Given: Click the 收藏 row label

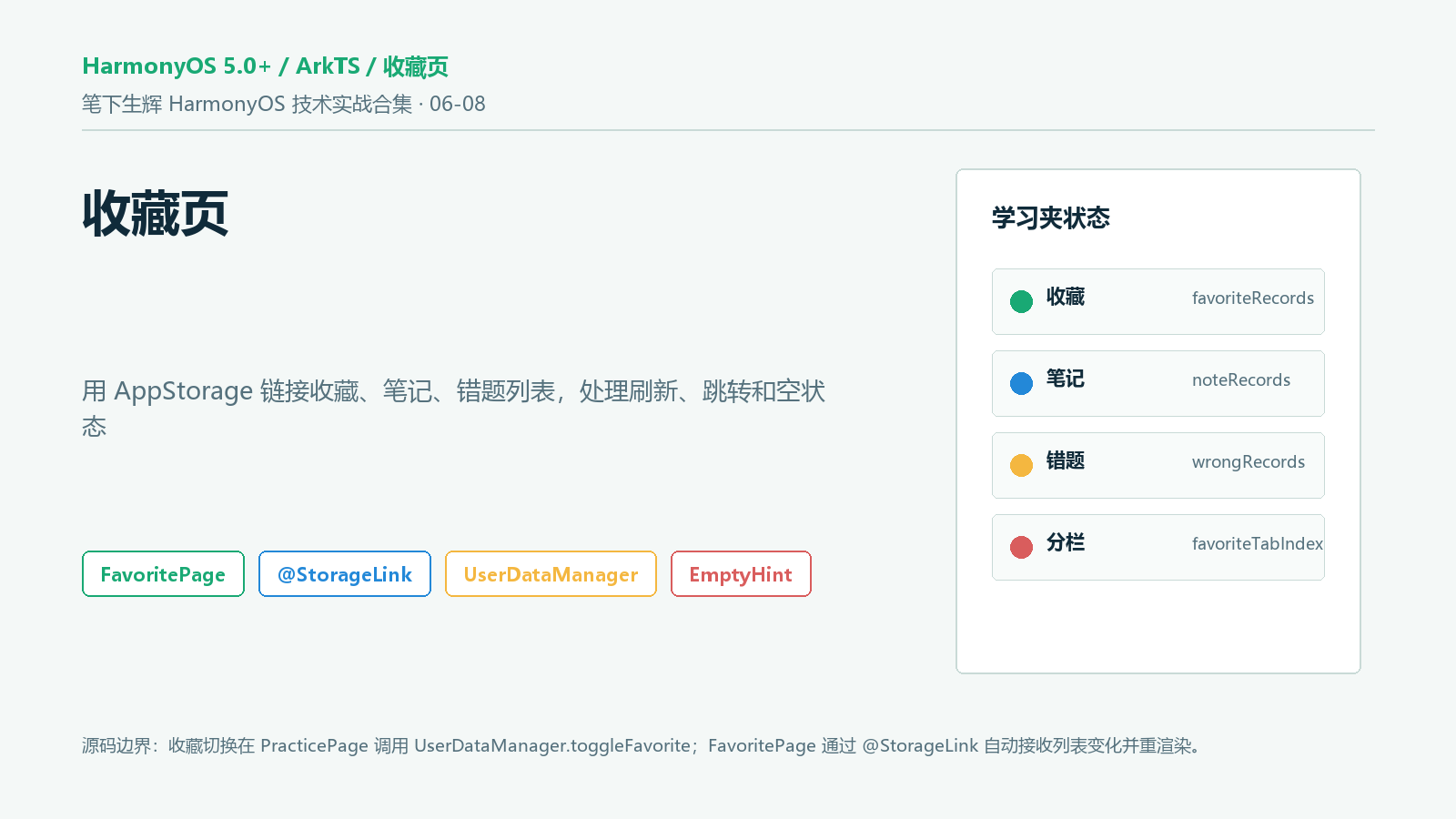Looking at the screenshot, I should point(1066,297).
